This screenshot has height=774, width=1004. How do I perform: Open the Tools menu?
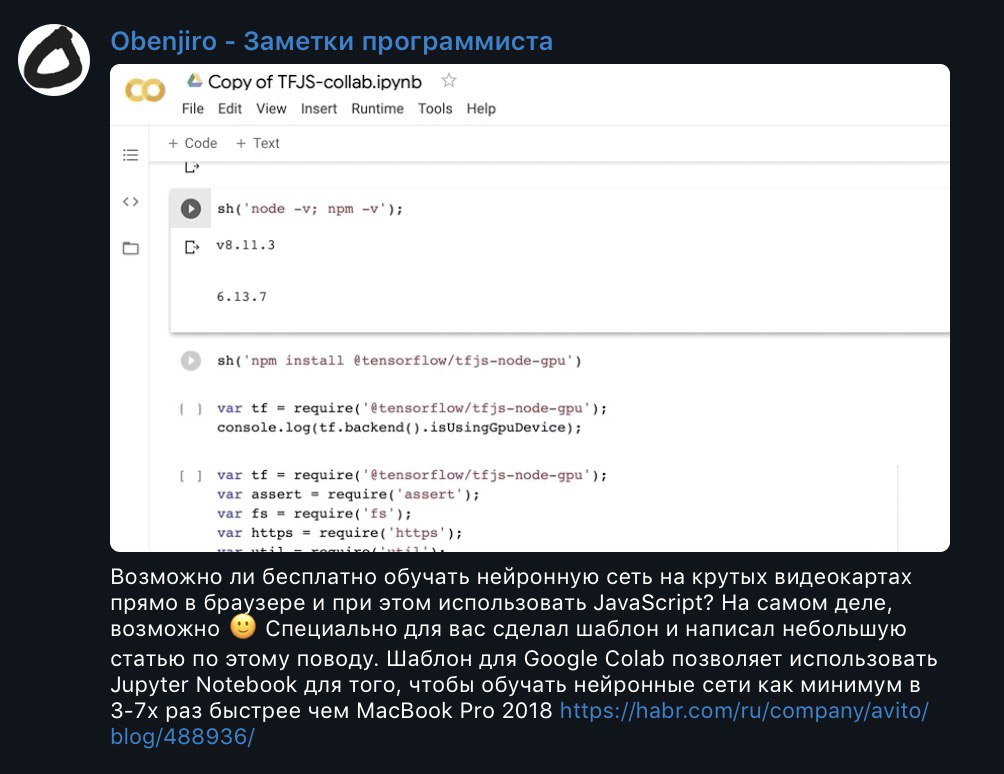coord(435,109)
